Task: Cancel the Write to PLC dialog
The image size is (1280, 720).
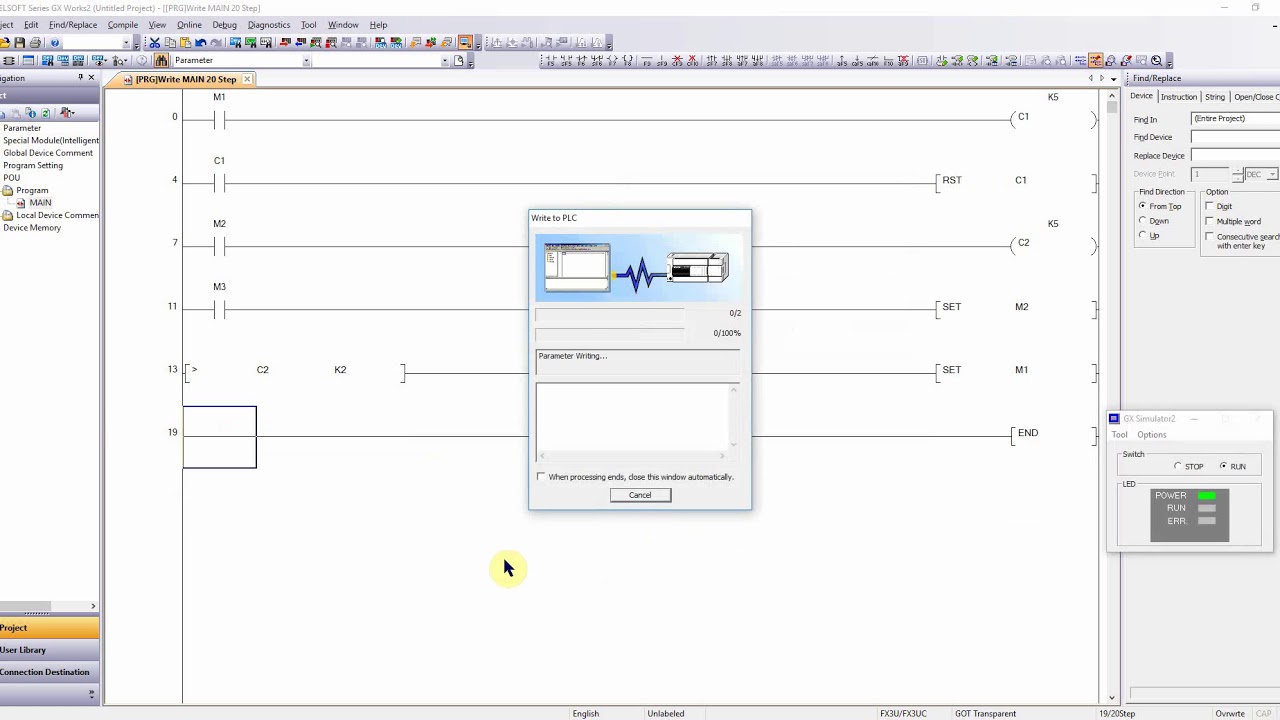Action: (640, 495)
